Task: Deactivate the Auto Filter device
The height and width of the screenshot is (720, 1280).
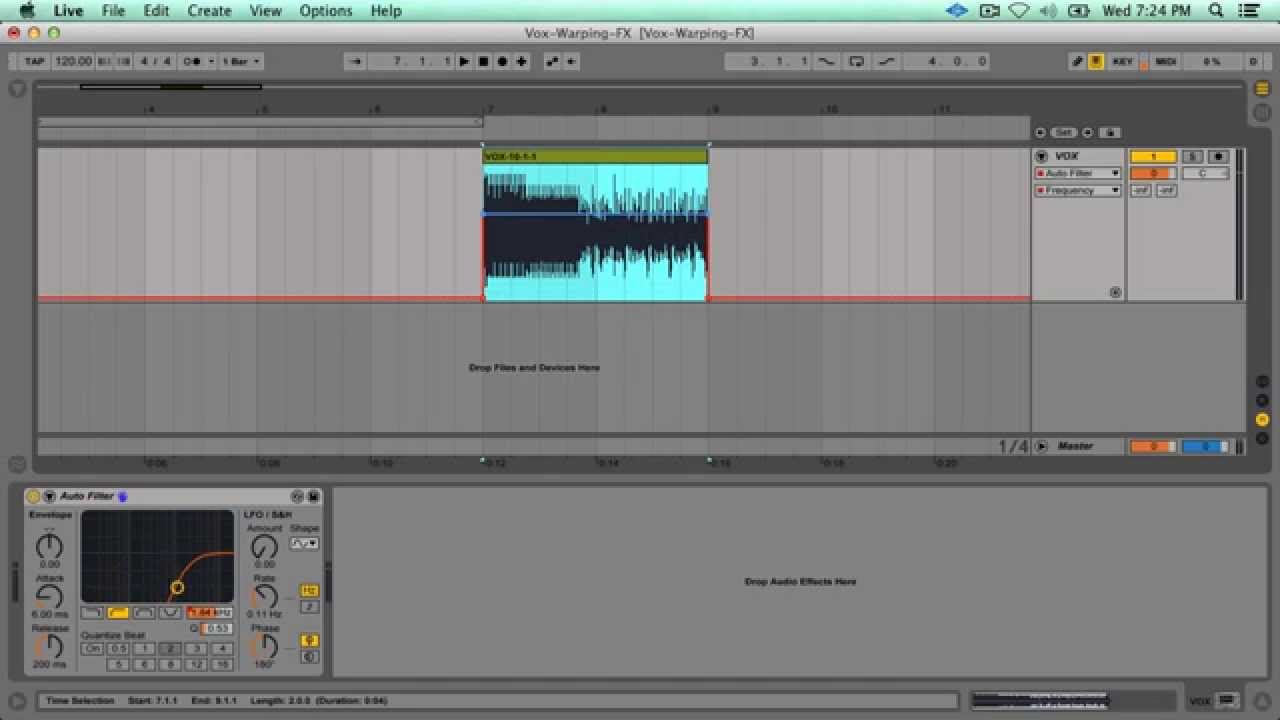Action: (33, 496)
